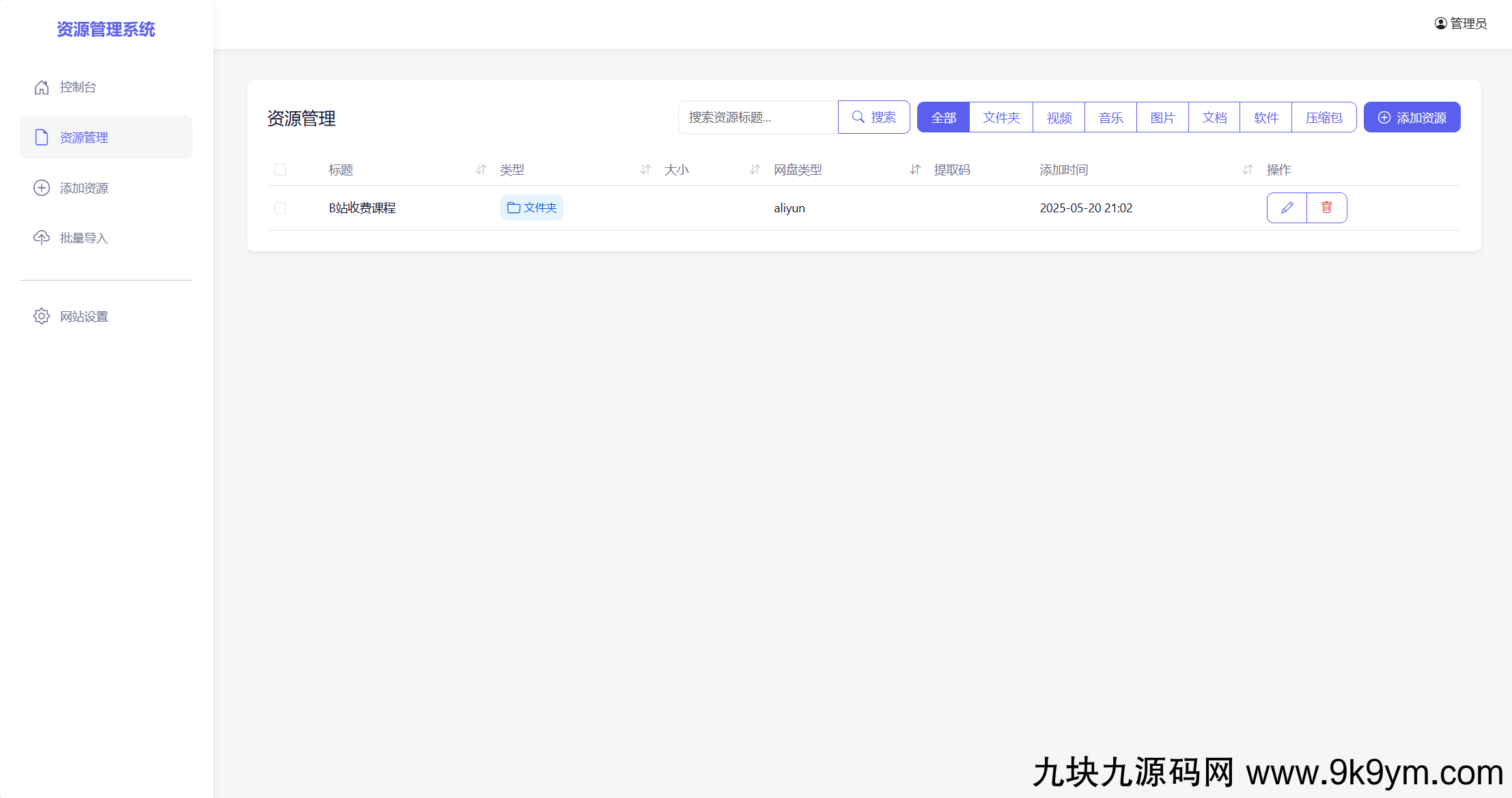Toggle the select-all checkbox in table header
The height and width of the screenshot is (798, 1512).
[280, 170]
